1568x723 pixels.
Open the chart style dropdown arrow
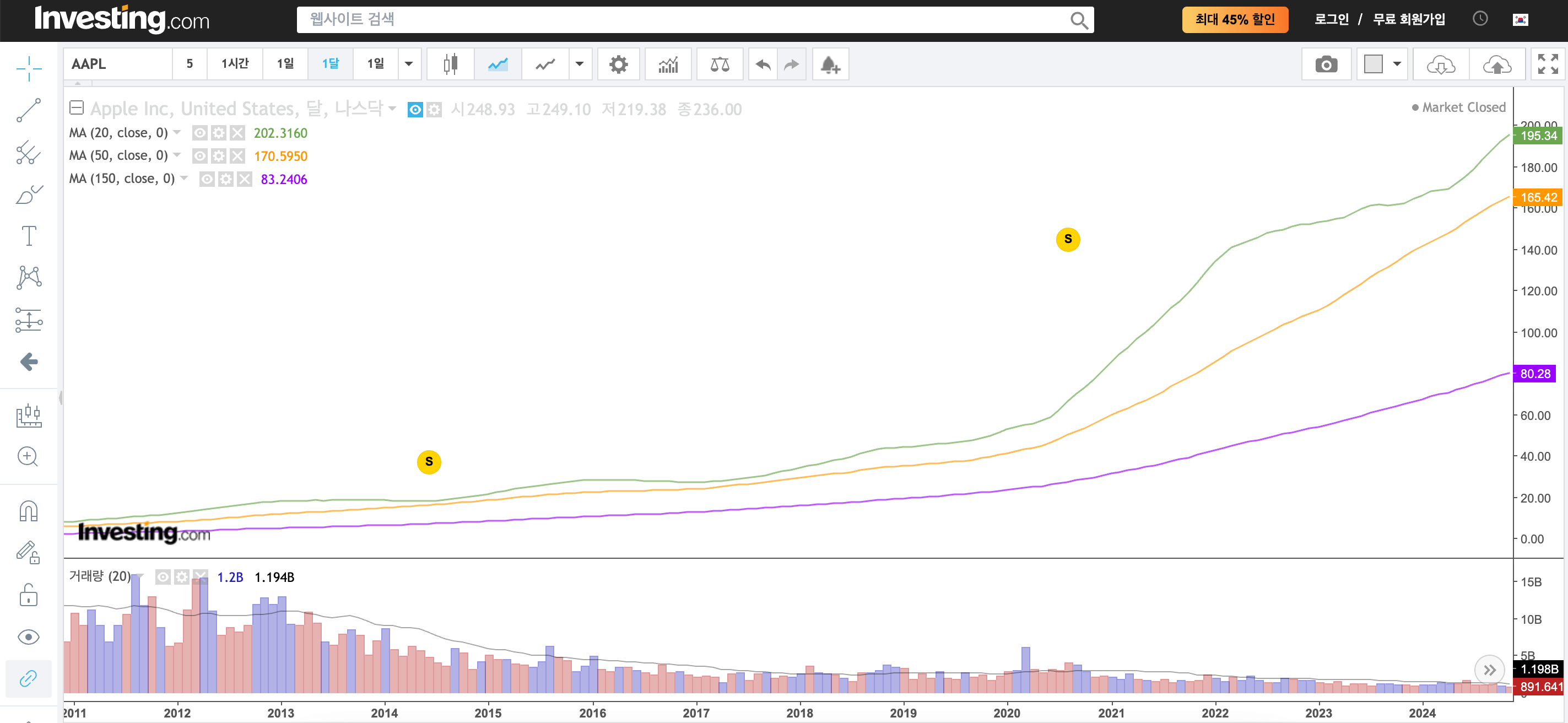[x=580, y=64]
